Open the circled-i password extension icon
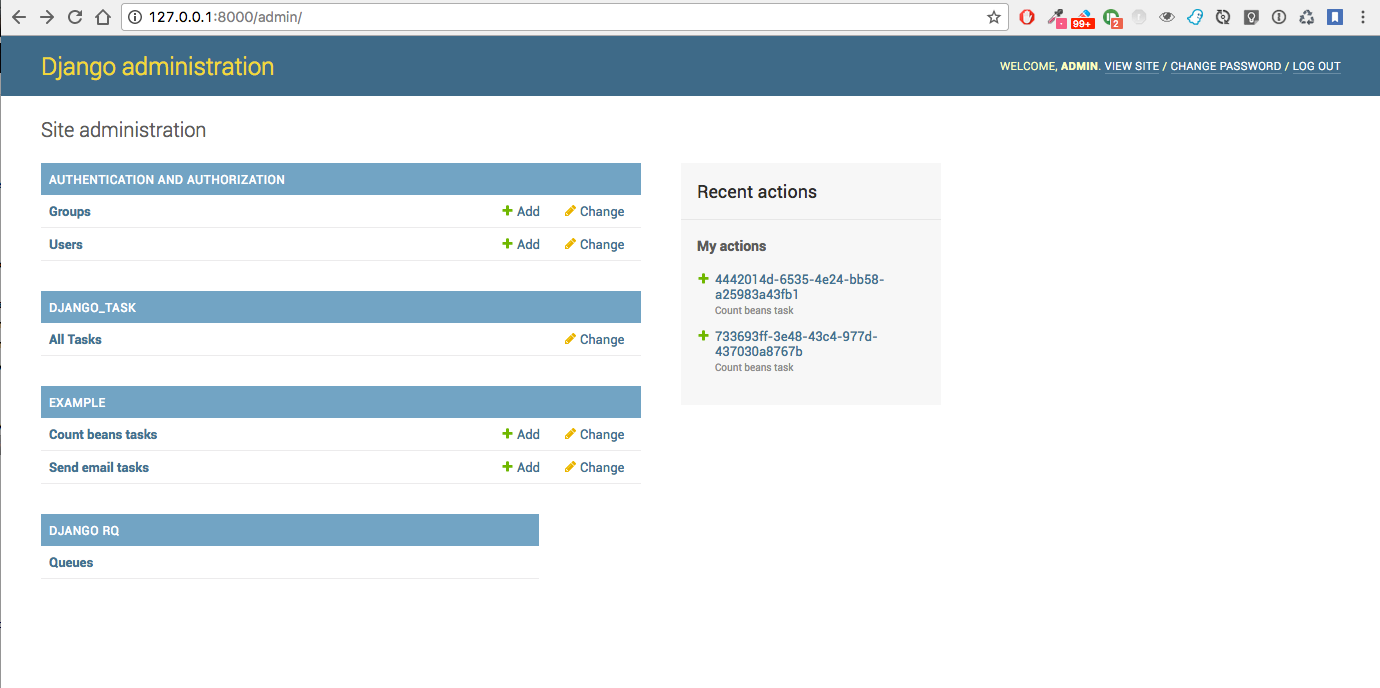 [x=1279, y=17]
